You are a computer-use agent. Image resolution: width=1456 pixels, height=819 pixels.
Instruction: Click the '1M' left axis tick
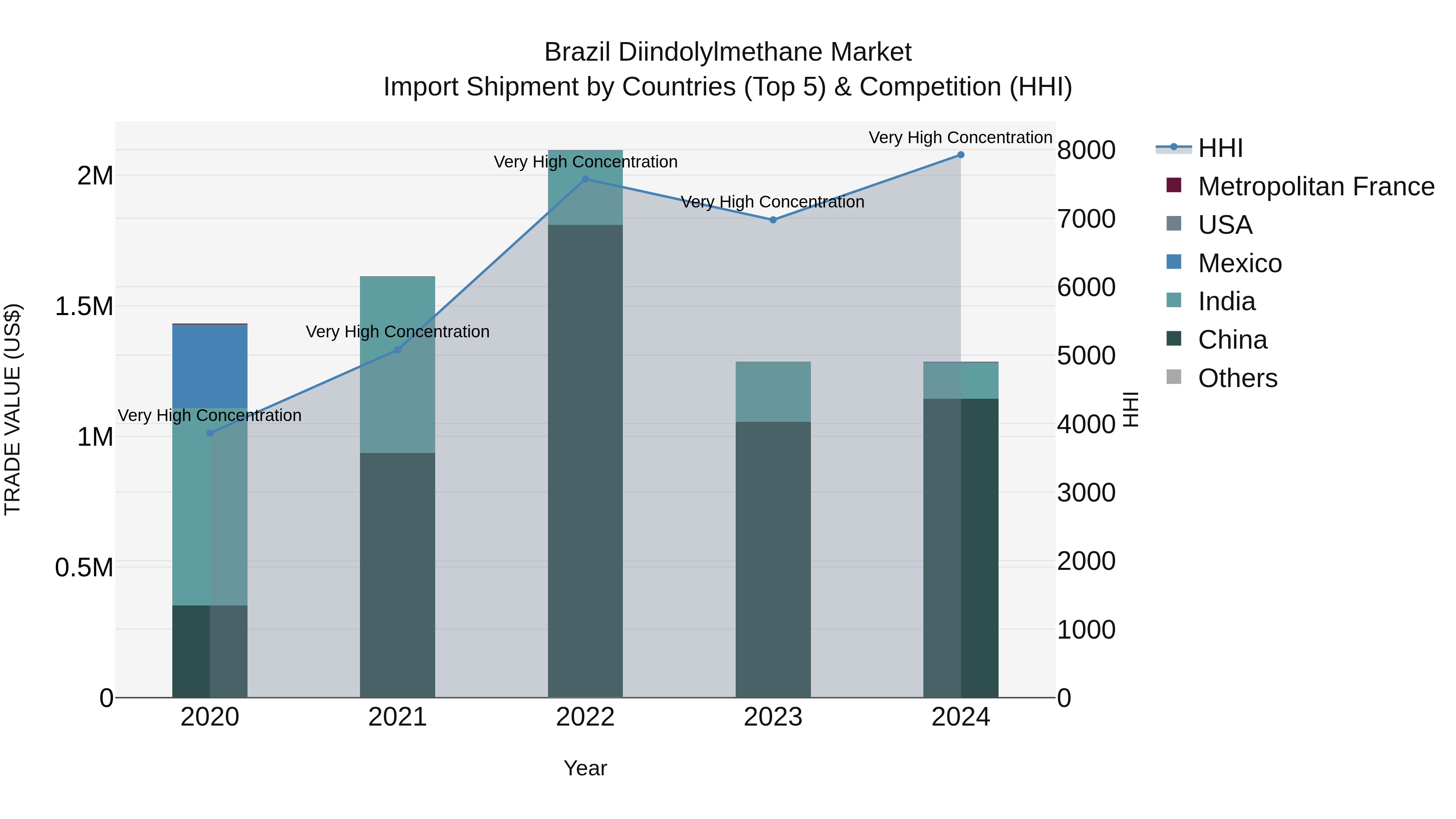coord(95,437)
